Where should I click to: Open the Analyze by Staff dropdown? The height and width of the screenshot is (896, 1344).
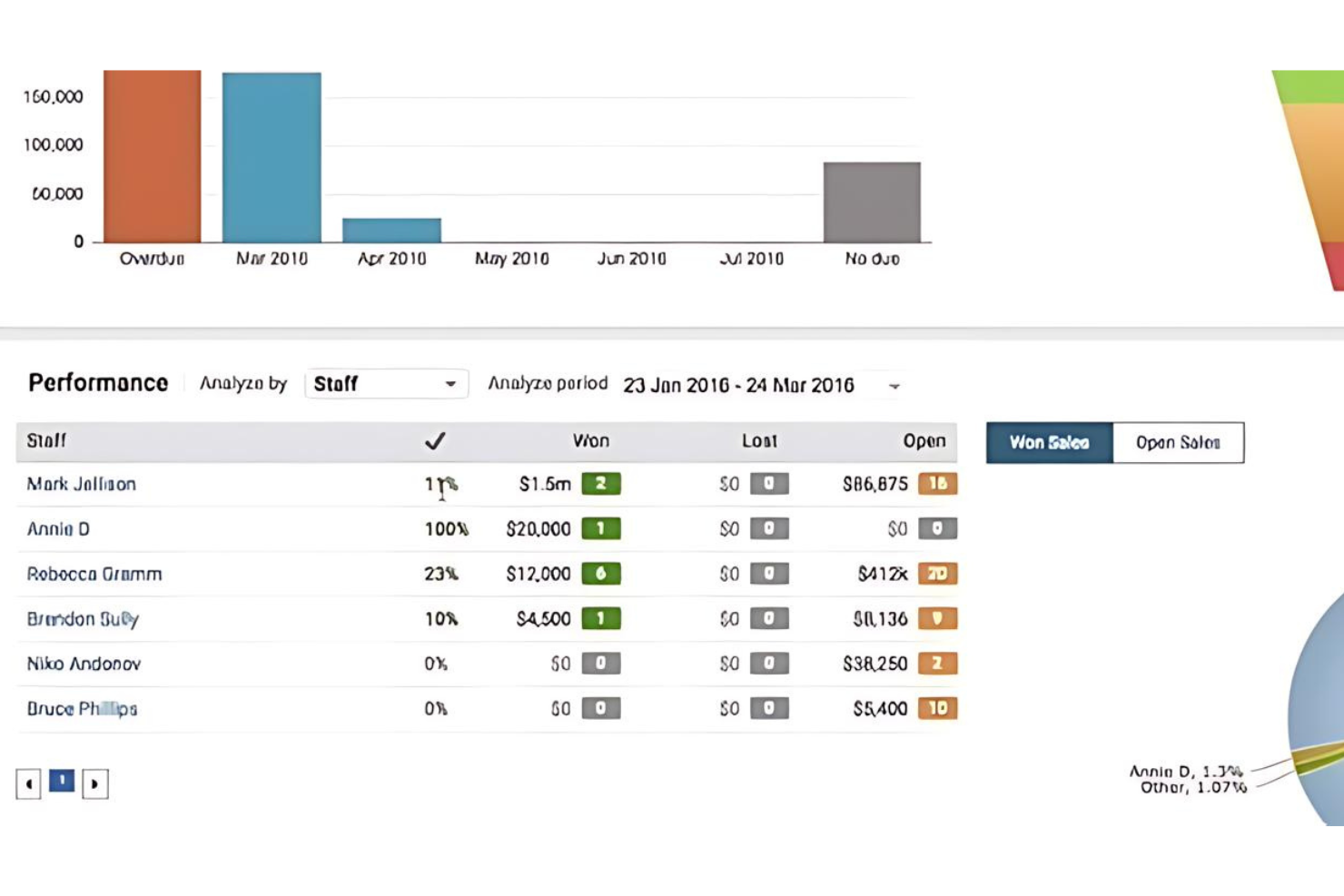coord(386,384)
